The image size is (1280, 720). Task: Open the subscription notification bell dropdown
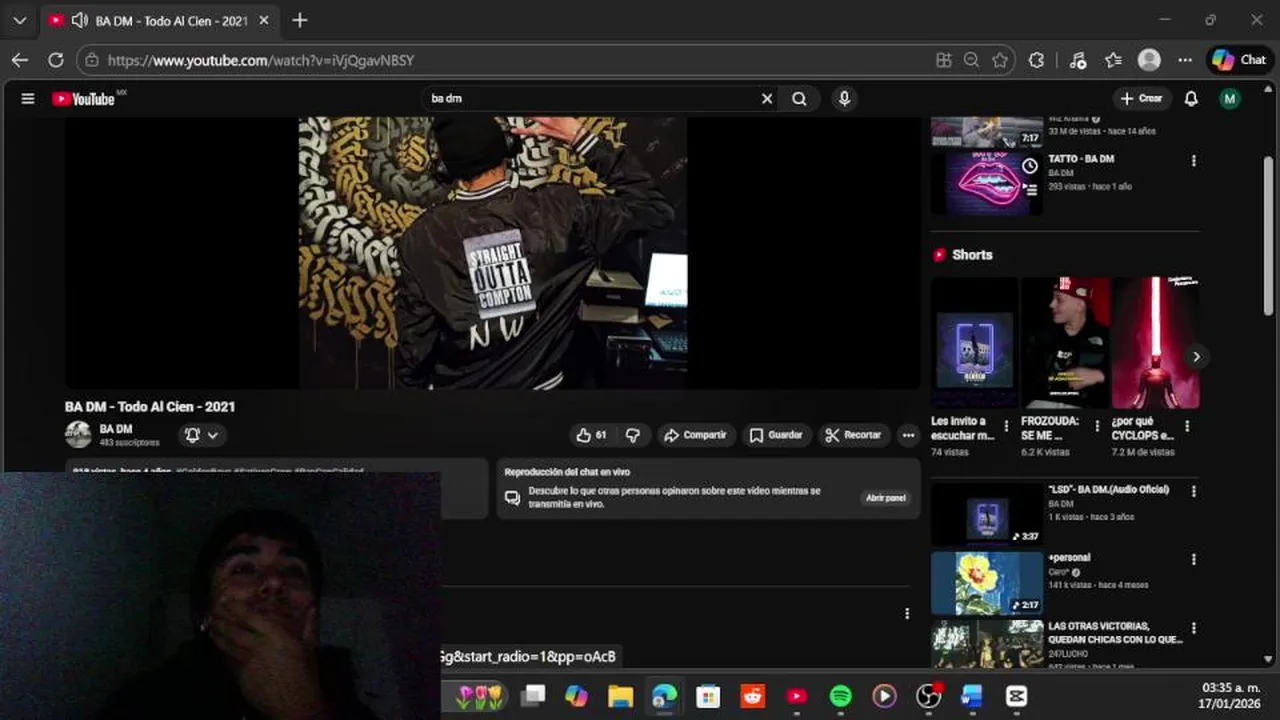point(201,435)
